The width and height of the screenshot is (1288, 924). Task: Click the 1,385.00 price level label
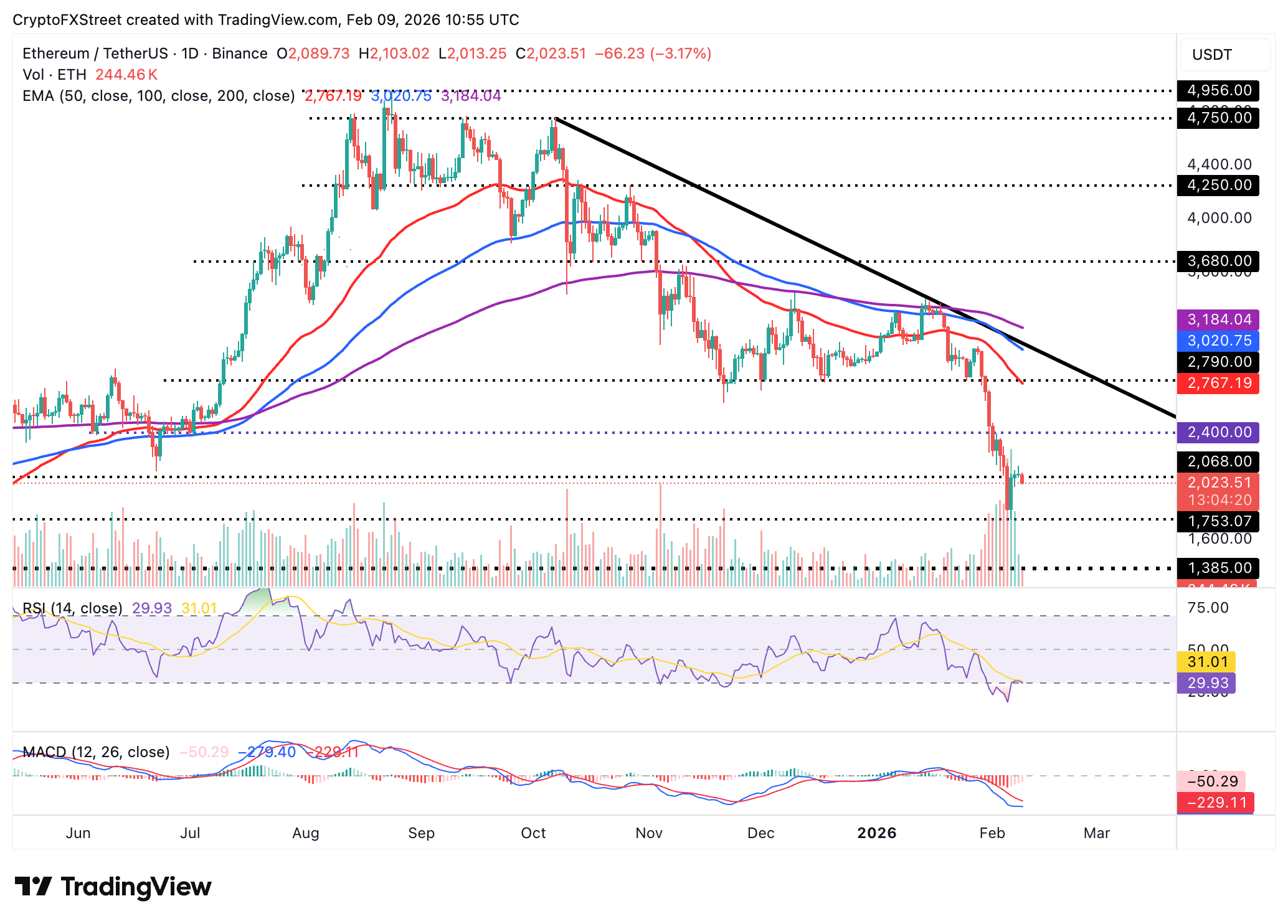pos(1218,568)
